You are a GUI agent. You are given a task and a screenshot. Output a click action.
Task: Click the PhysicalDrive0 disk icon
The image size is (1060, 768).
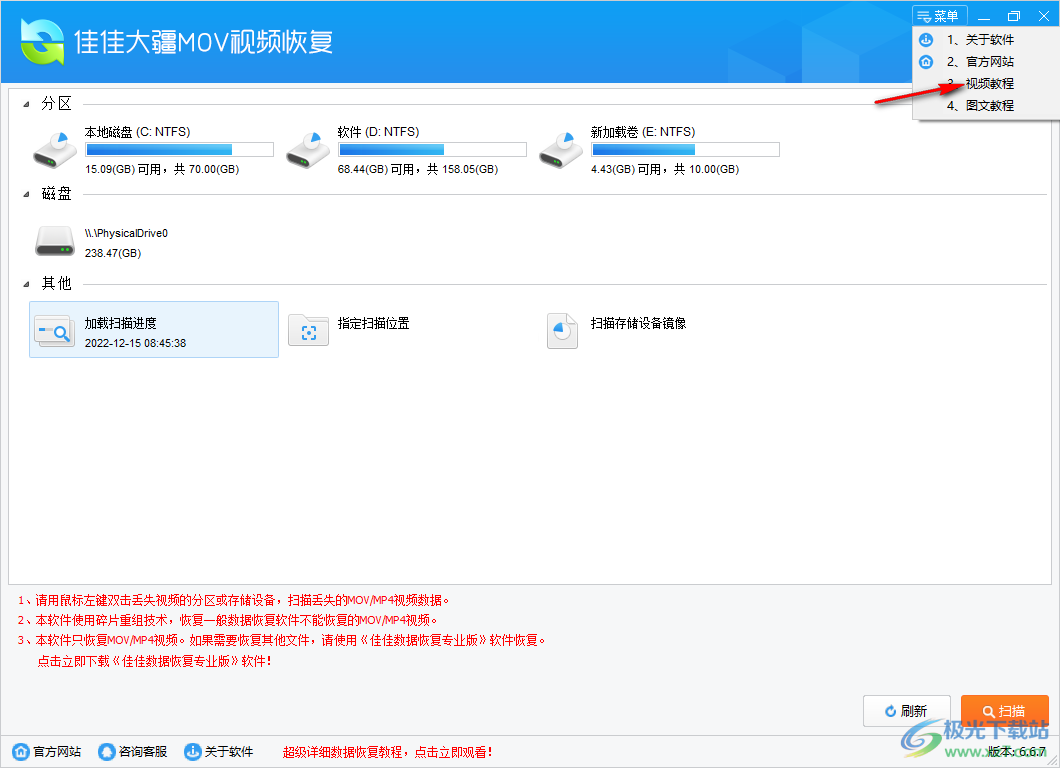point(55,240)
